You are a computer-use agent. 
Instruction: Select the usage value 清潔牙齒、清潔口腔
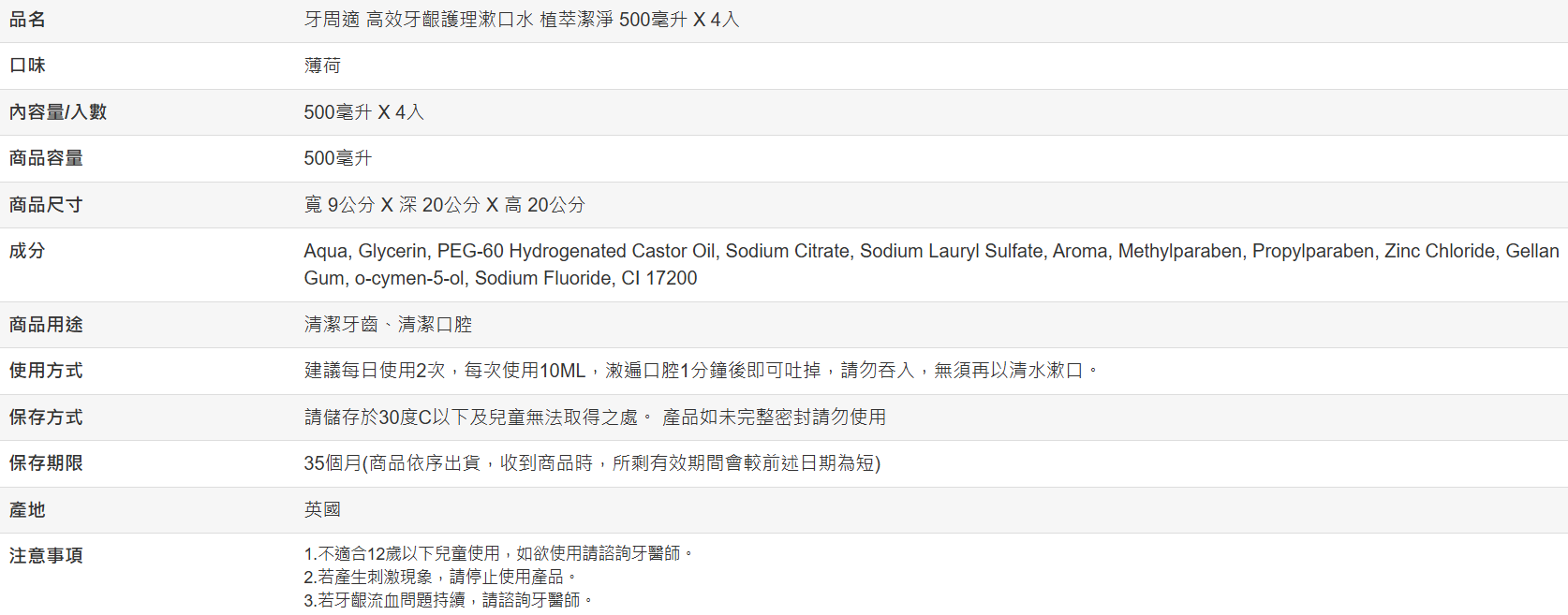[388, 325]
